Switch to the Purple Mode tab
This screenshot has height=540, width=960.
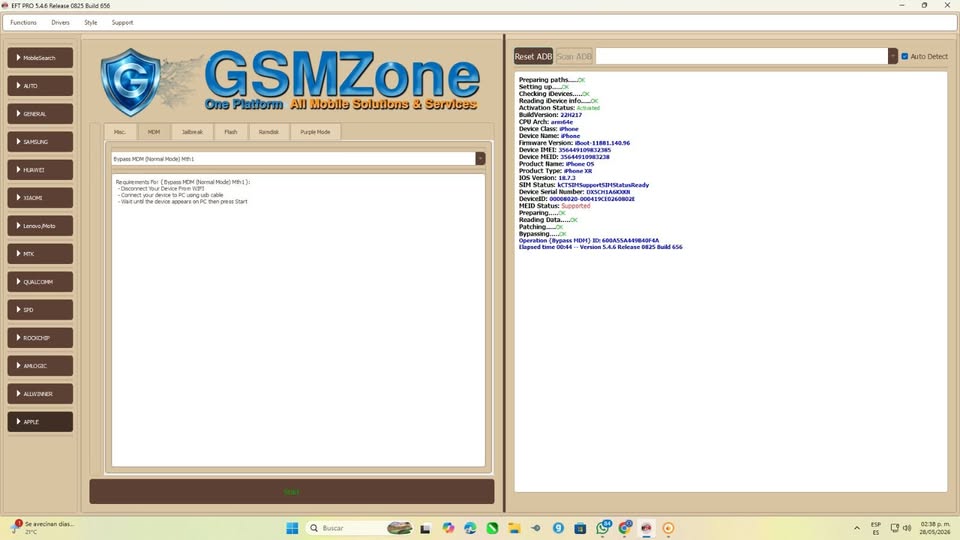315,132
